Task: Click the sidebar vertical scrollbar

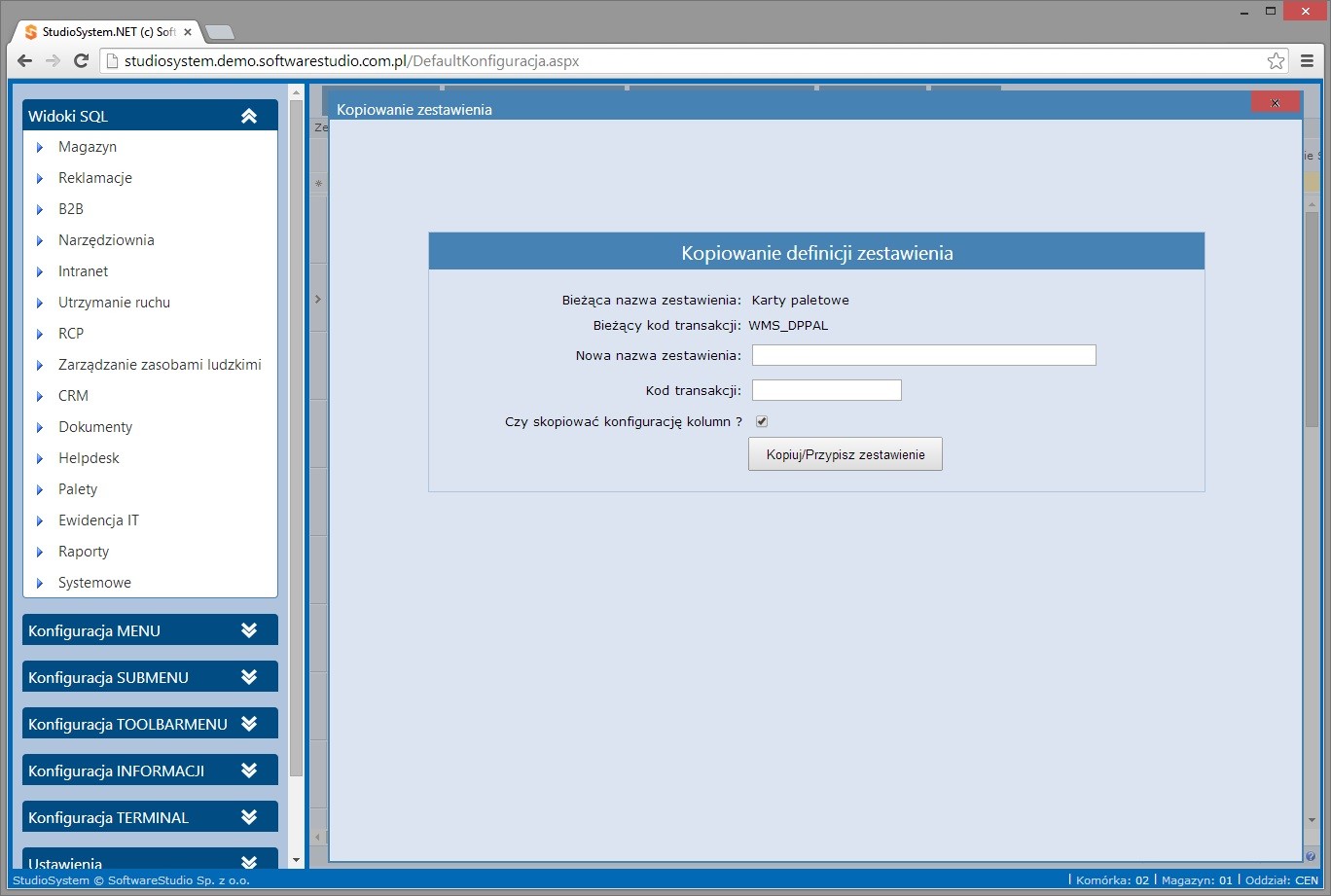Action: pos(297,438)
